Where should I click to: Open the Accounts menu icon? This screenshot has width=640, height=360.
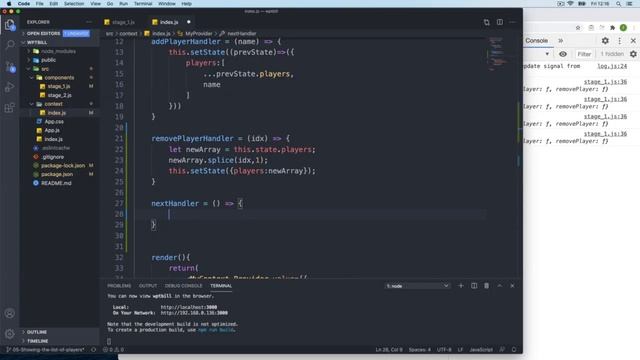(10, 313)
